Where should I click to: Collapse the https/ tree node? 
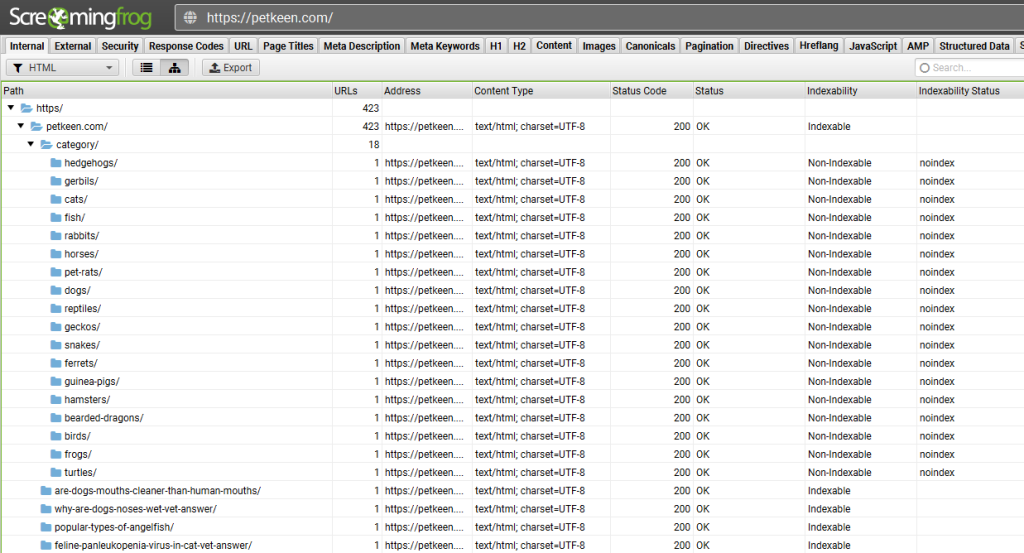click(x=11, y=108)
